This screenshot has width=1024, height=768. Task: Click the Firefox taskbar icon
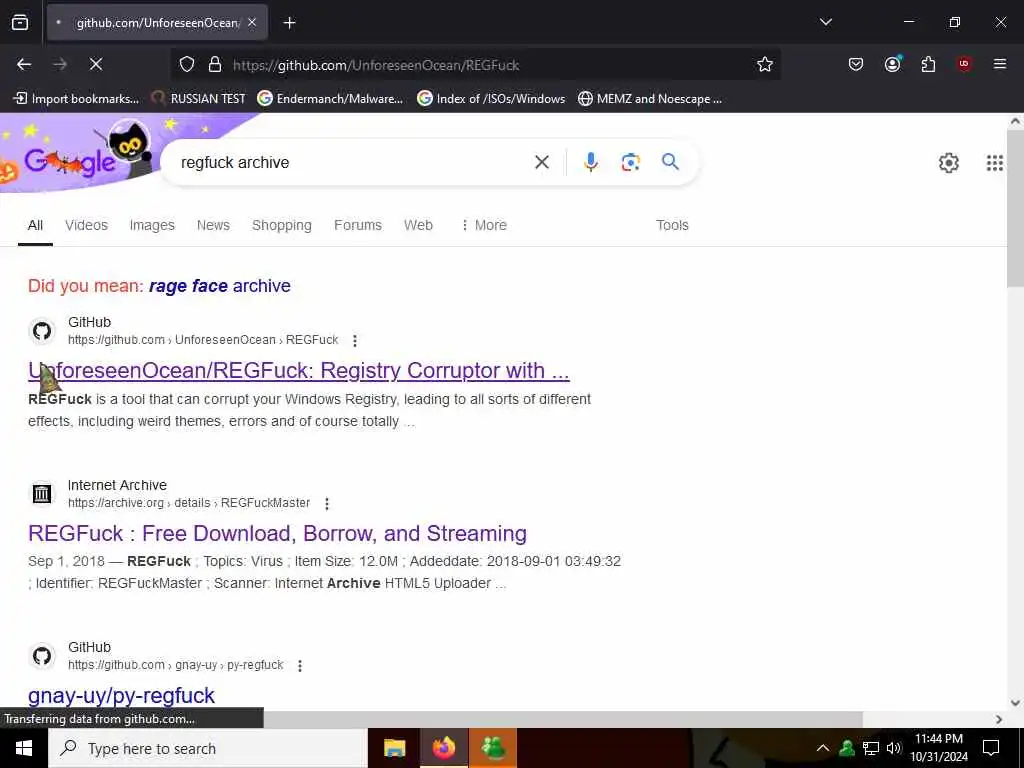point(444,748)
